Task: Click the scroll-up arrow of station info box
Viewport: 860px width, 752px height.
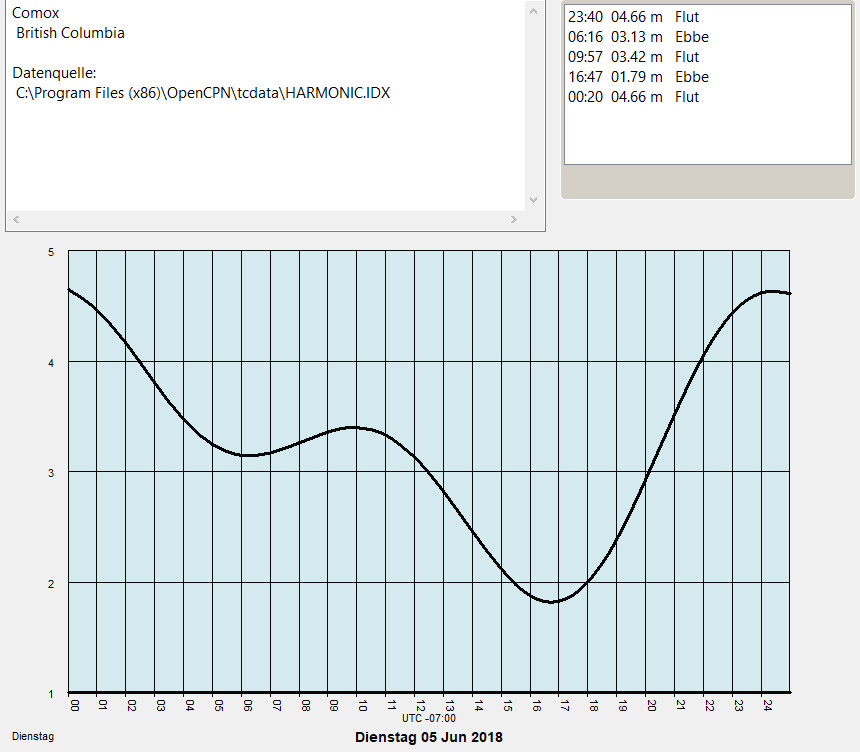Action: [533, 9]
